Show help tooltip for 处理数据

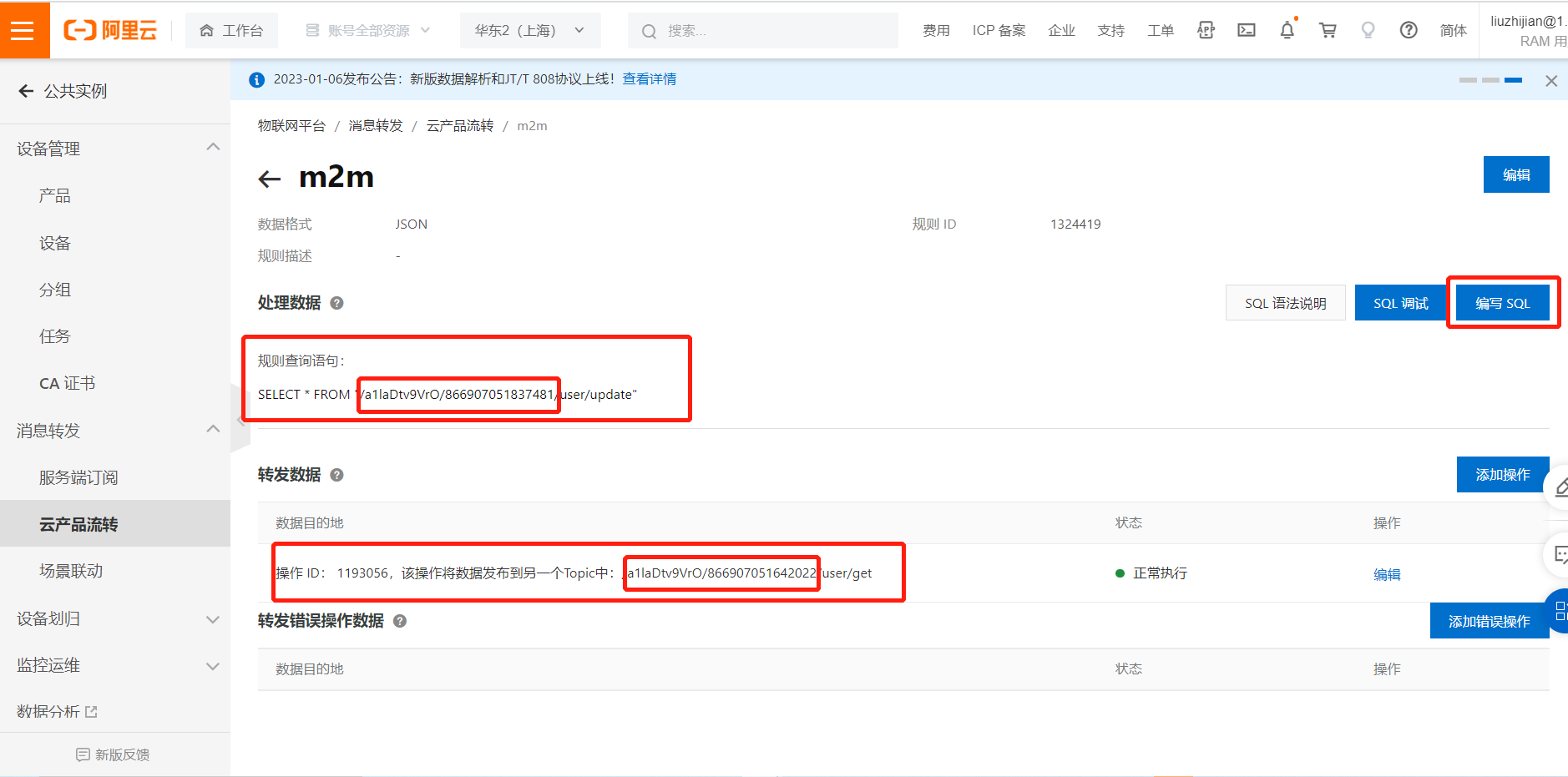click(336, 303)
